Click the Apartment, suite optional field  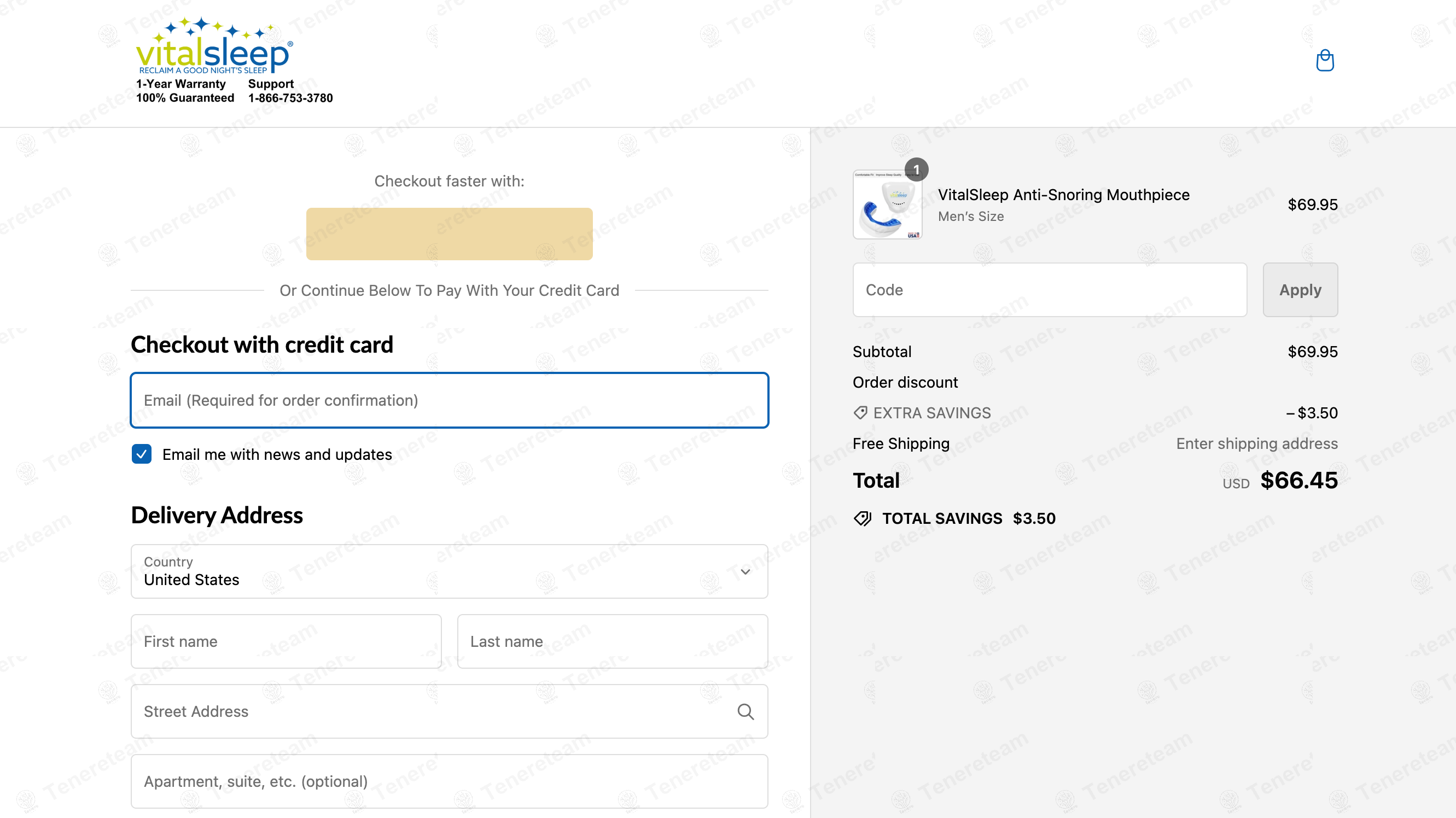[450, 781]
